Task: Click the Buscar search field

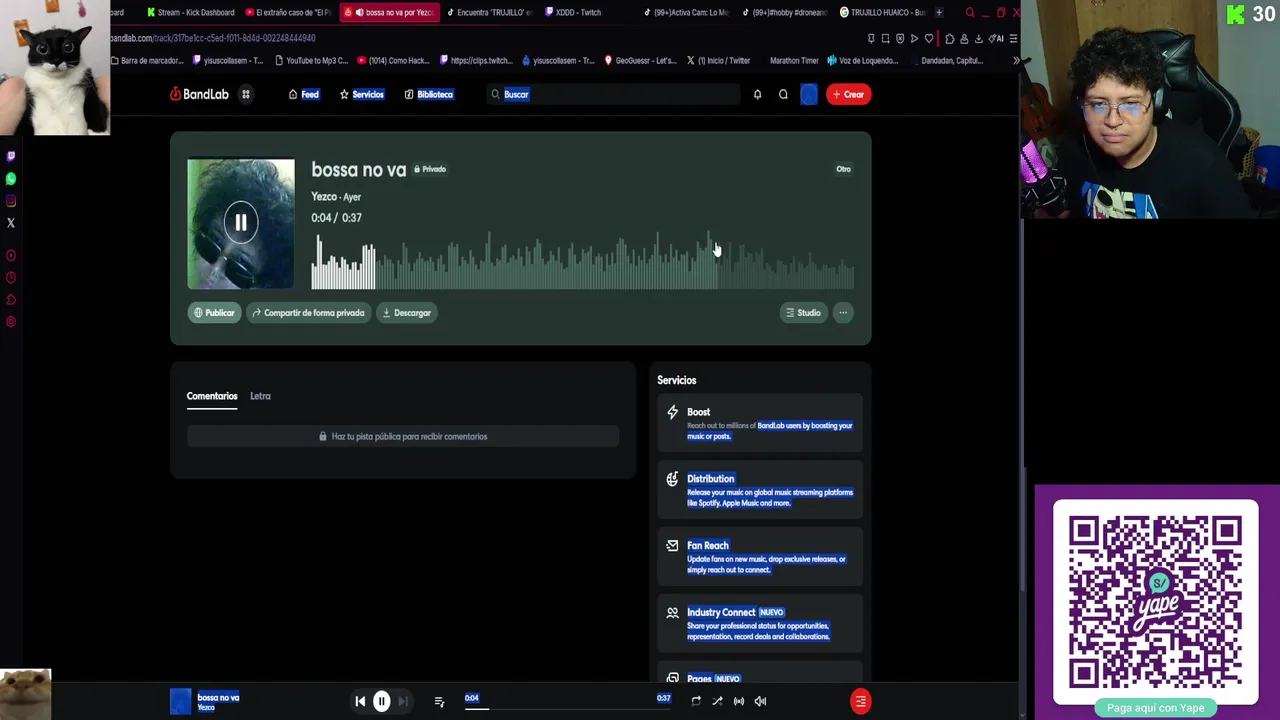Action: point(612,94)
